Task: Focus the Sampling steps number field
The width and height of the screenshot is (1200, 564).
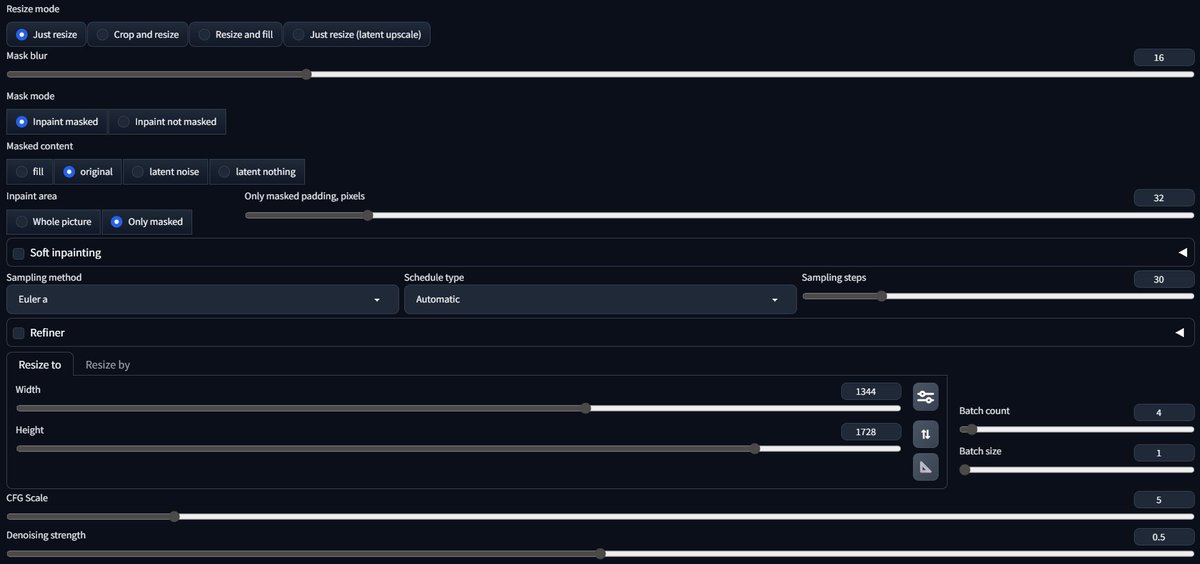Action: [1164, 279]
